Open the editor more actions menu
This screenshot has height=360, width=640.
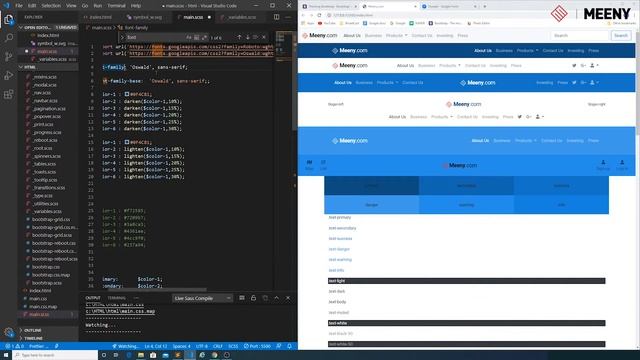point(288,17)
